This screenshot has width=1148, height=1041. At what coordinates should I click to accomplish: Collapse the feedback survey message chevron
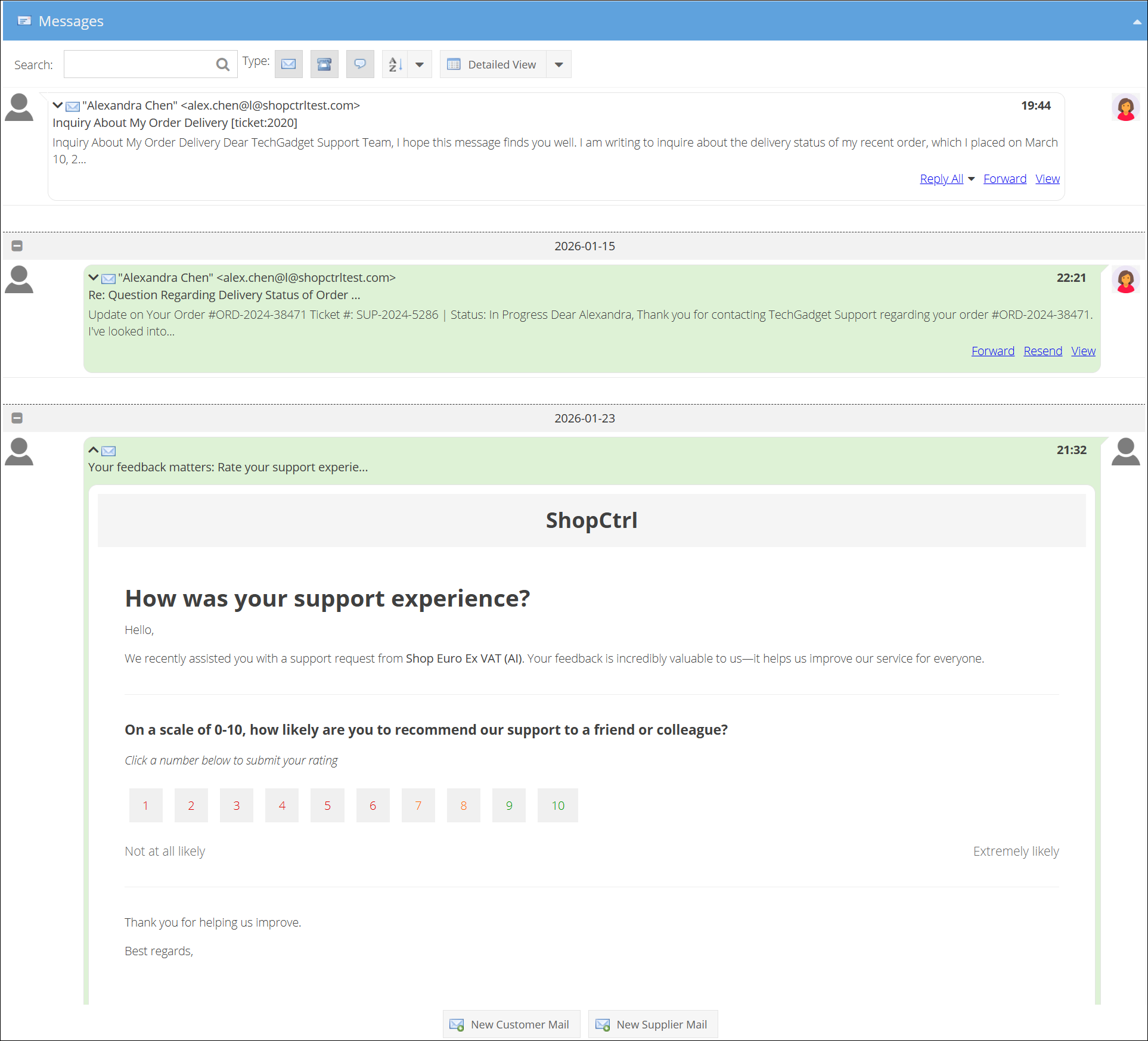94,450
